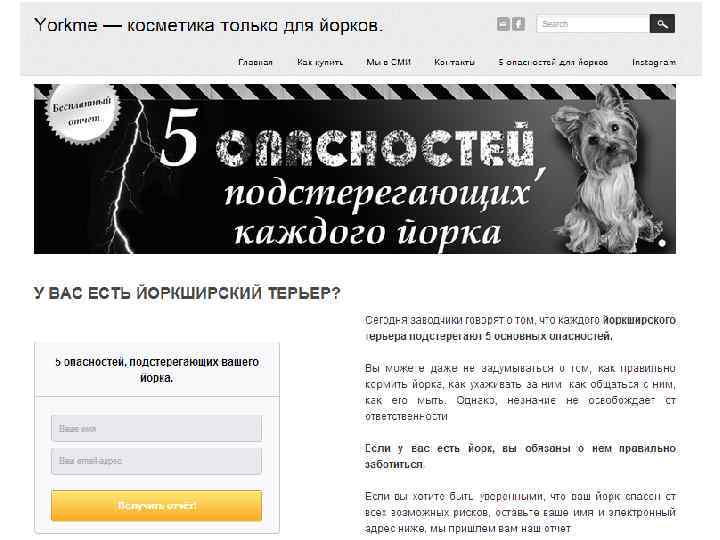Open the Главная menu item
The height and width of the screenshot is (540, 720).
(255, 62)
